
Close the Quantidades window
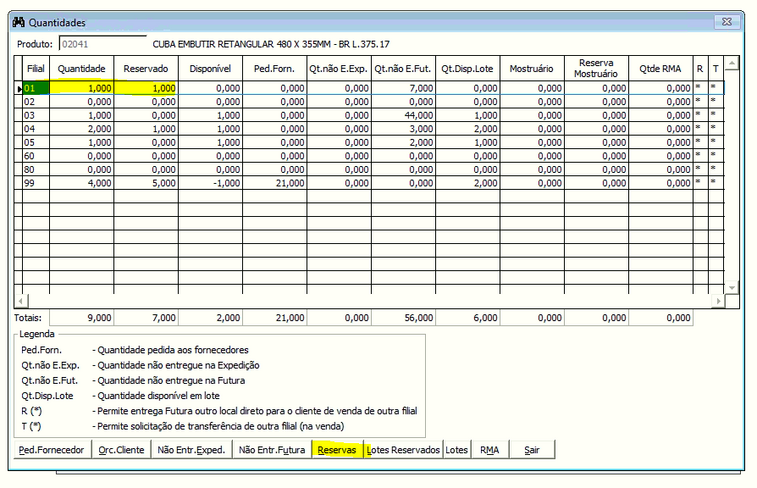coord(727,22)
